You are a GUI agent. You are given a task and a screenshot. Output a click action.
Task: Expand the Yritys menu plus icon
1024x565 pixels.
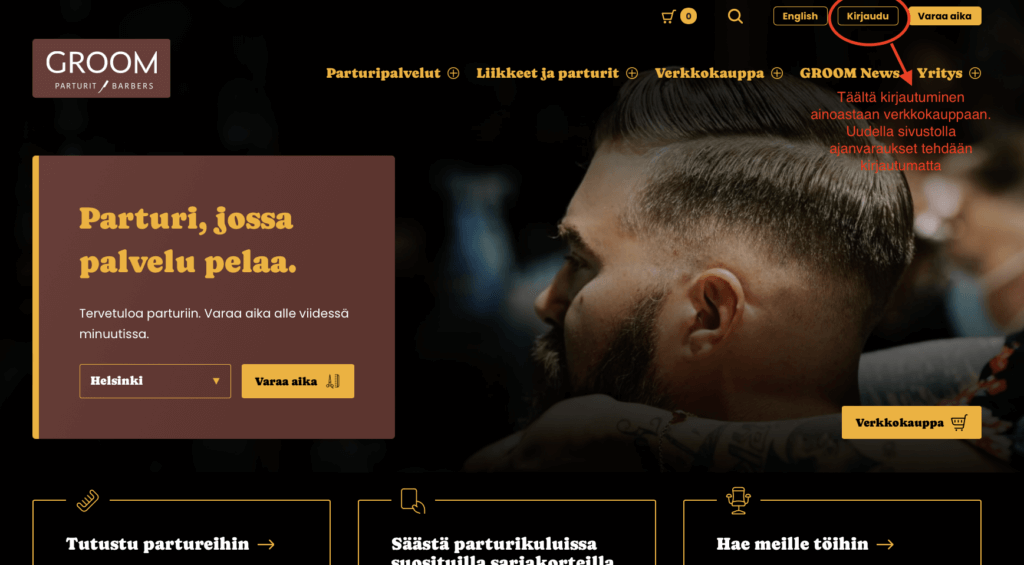tap(975, 73)
